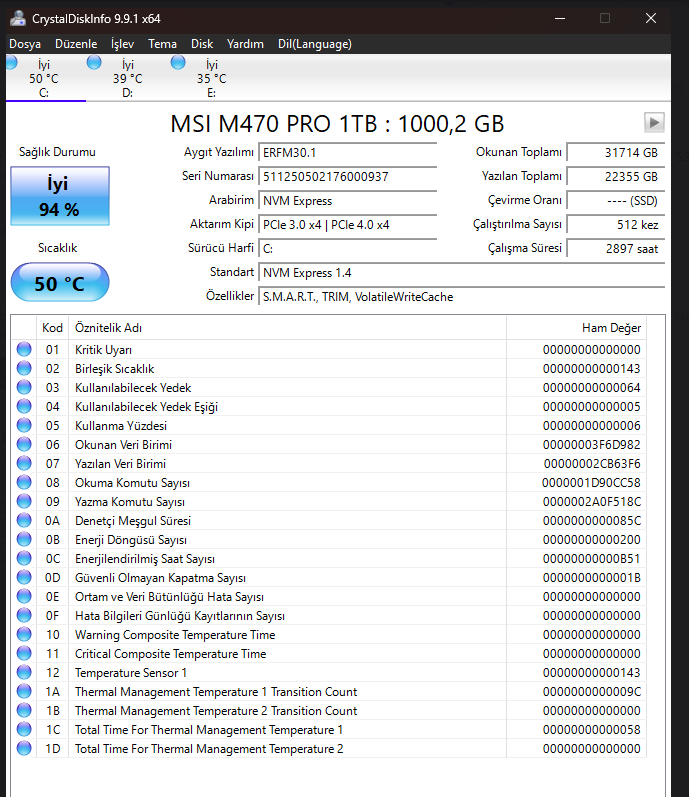Click the Özellikler field value

(461, 297)
